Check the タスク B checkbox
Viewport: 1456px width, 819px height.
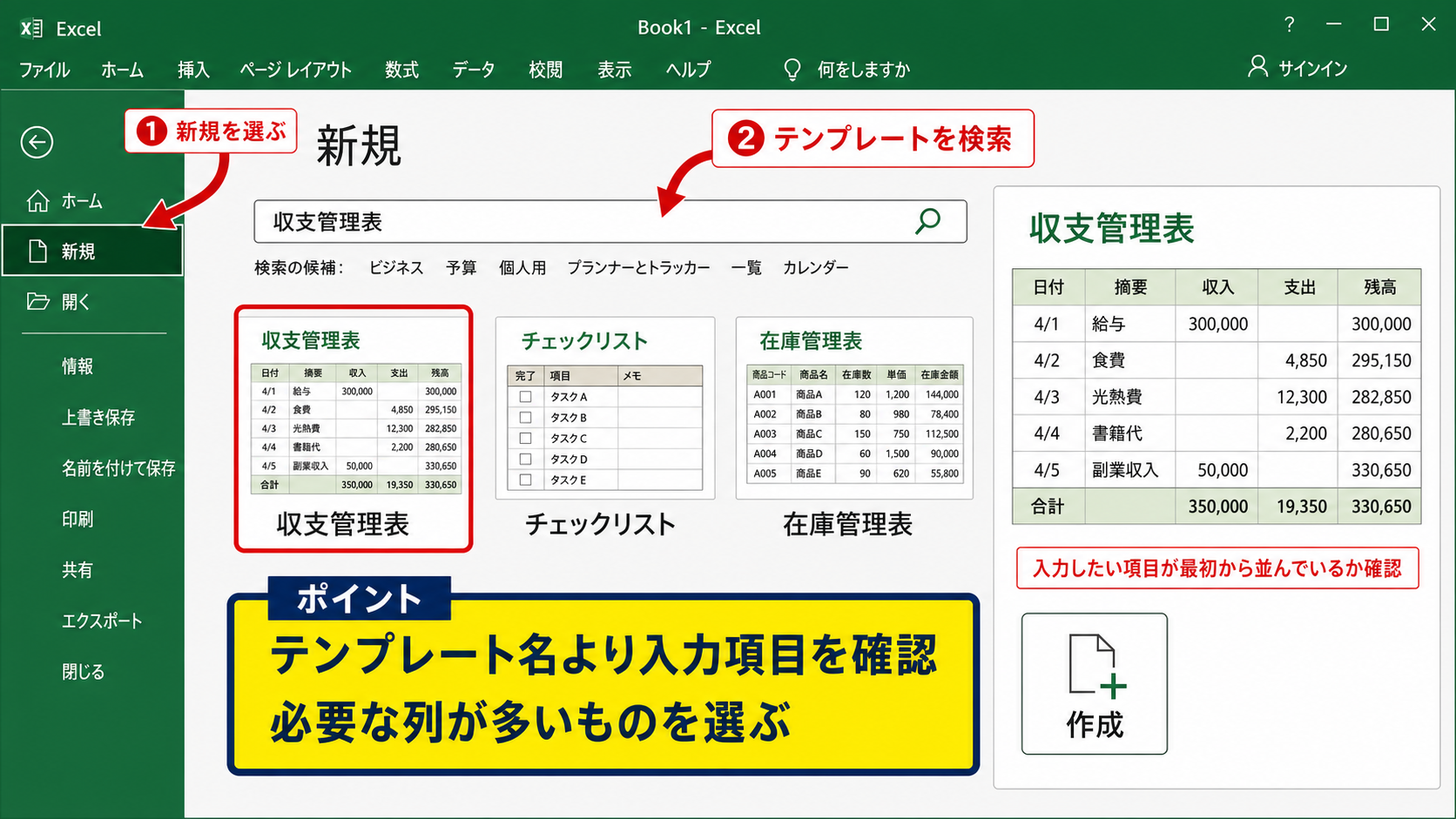[x=525, y=417]
